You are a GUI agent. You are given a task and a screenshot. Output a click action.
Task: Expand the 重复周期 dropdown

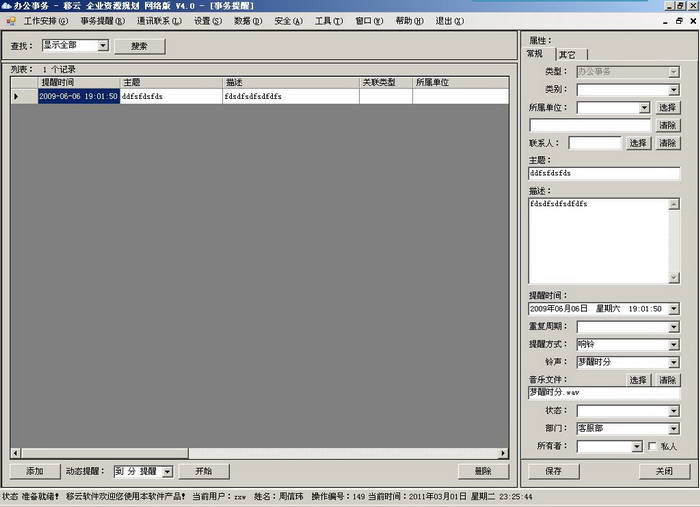coord(674,327)
